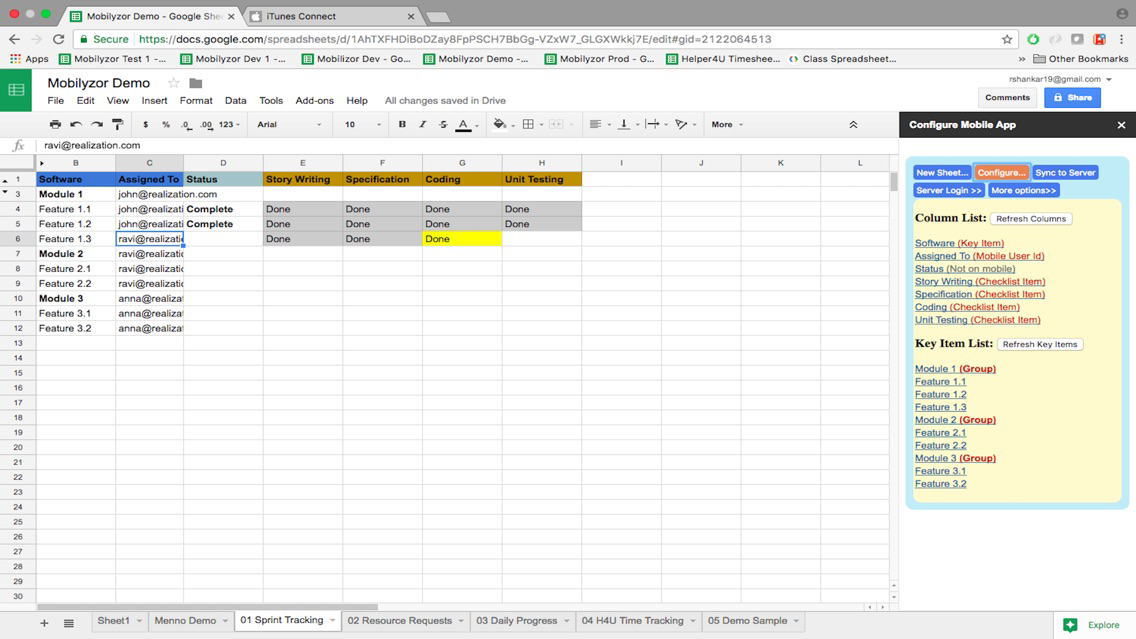Click the More options>> button
Viewport: 1136px width, 639px height.
(1023, 191)
